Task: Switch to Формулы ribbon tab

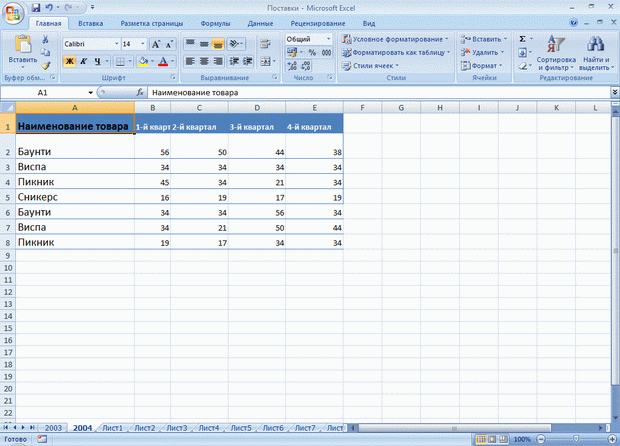Action: [215, 23]
